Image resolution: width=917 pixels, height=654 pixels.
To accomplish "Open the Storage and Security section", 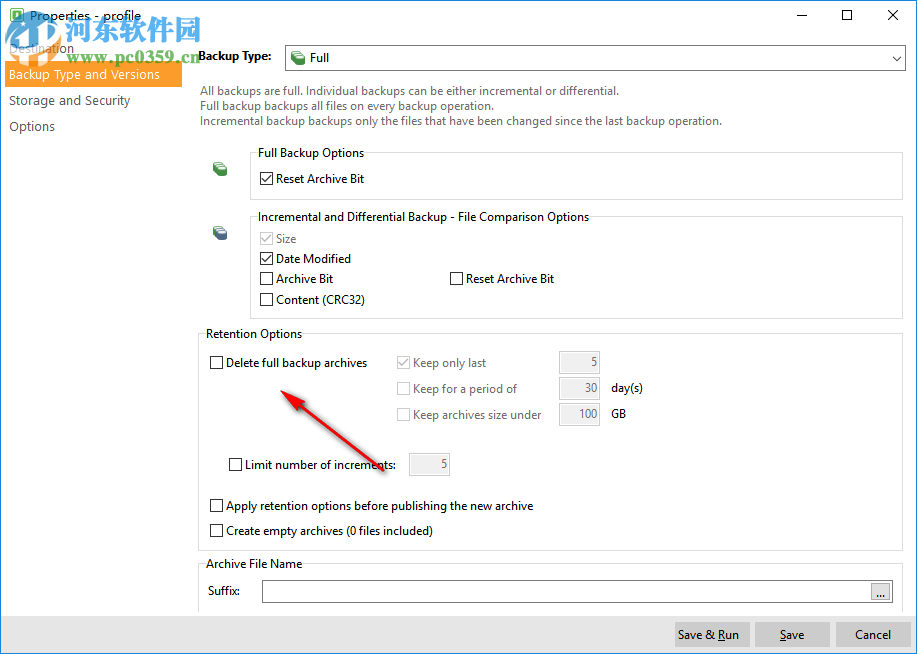I will 69,100.
